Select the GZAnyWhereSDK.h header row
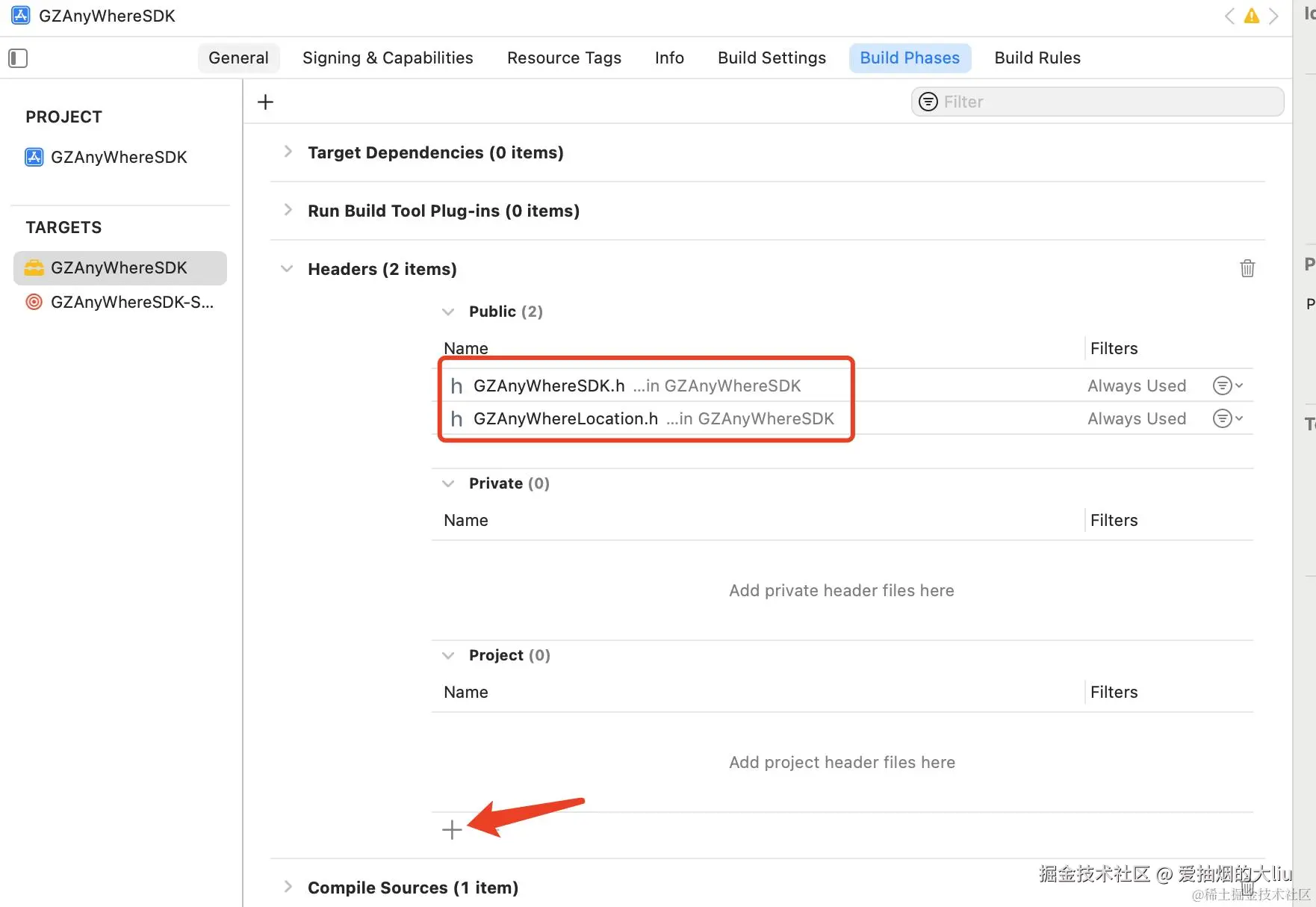This screenshot has height=907, width=1316. click(x=842, y=386)
